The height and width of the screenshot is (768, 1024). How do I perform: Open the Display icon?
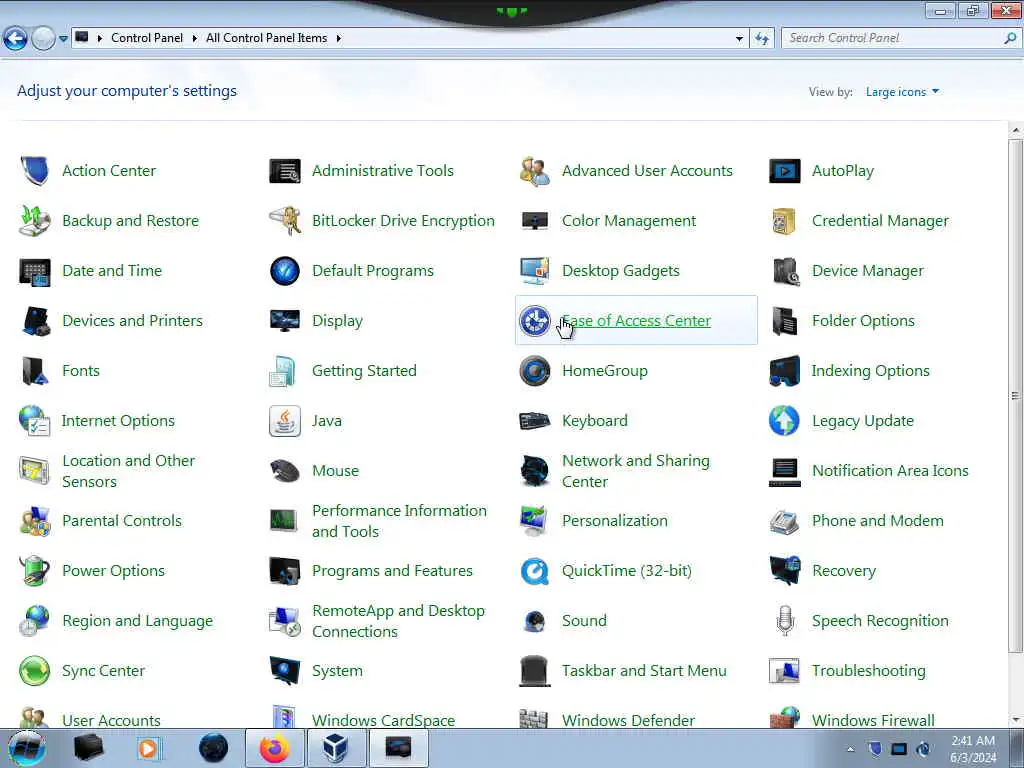(x=285, y=321)
